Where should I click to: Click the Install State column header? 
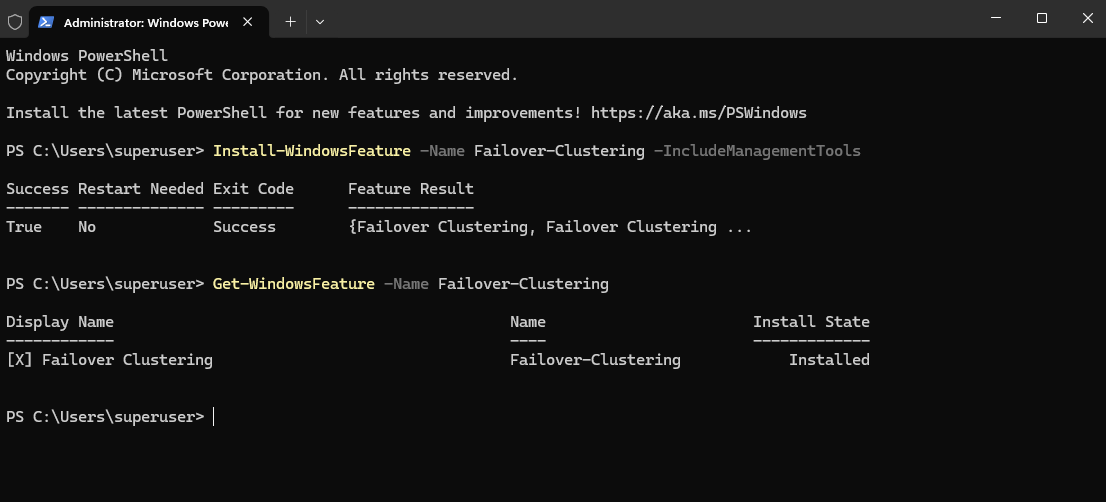click(x=811, y=322)
